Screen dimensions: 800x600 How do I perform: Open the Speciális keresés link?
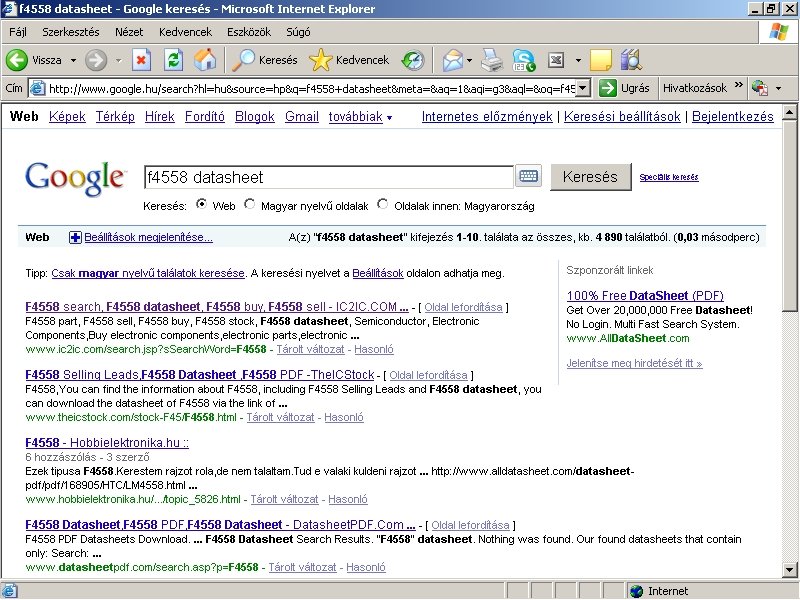669,177
